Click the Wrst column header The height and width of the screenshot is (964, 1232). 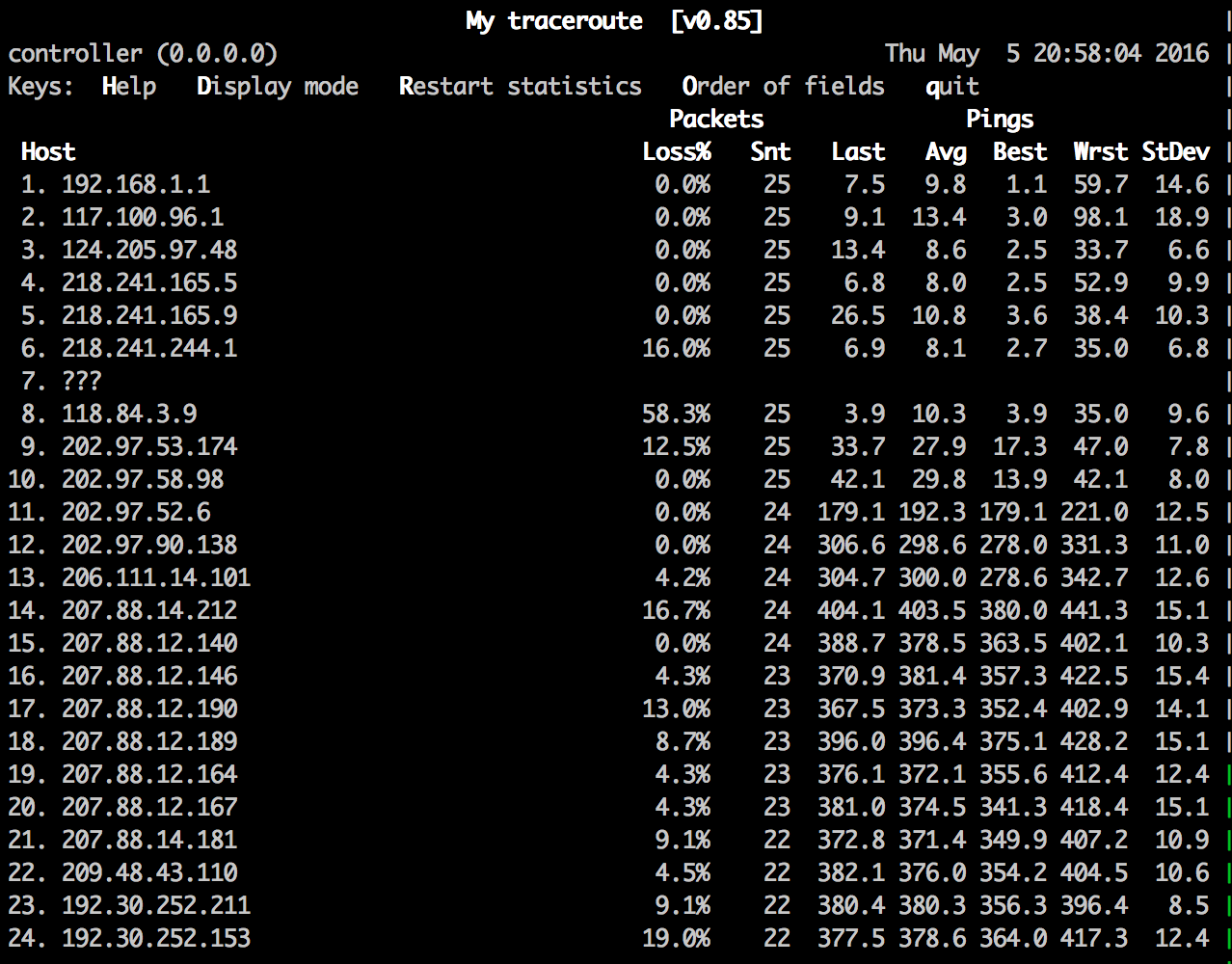coord(1100,151)
